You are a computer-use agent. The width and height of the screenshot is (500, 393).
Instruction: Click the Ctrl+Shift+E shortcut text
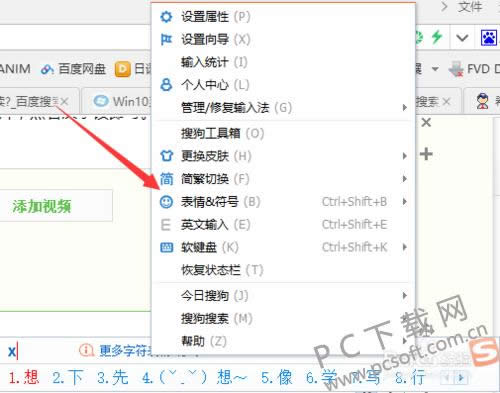[354, 224]
